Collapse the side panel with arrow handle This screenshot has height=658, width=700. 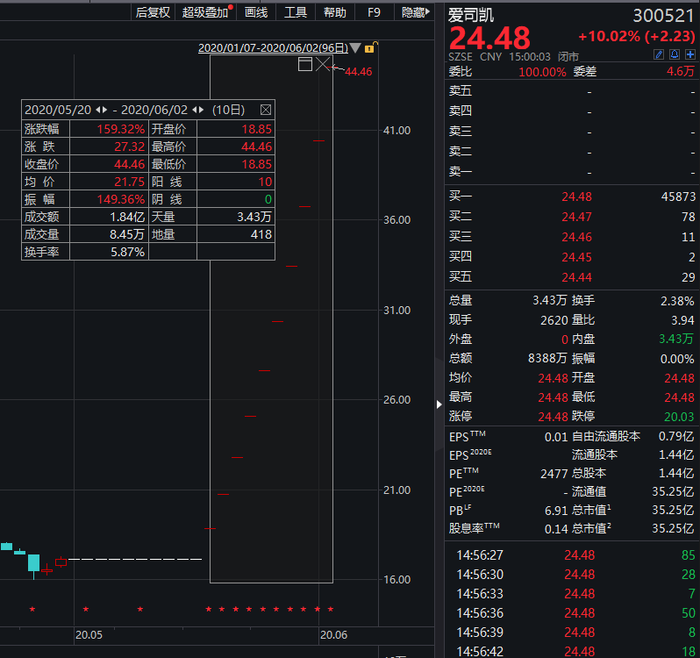click(x=439, y=404)
